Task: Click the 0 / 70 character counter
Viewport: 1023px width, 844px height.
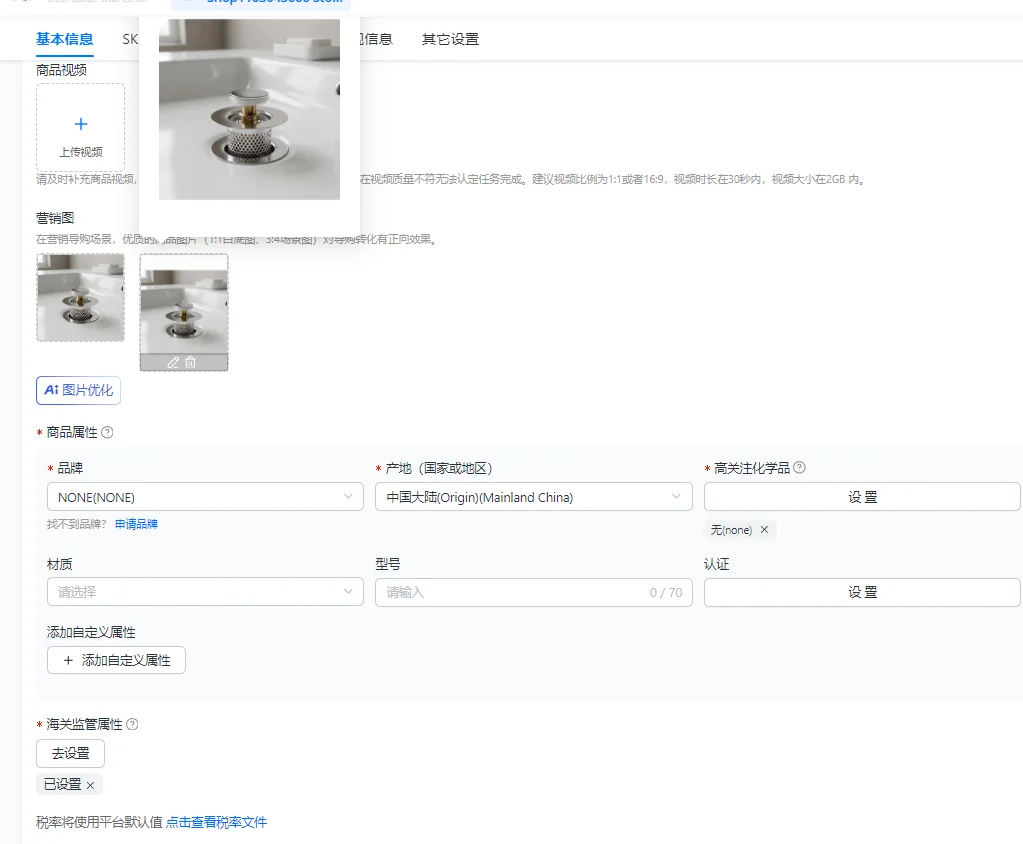Action: 666,592
